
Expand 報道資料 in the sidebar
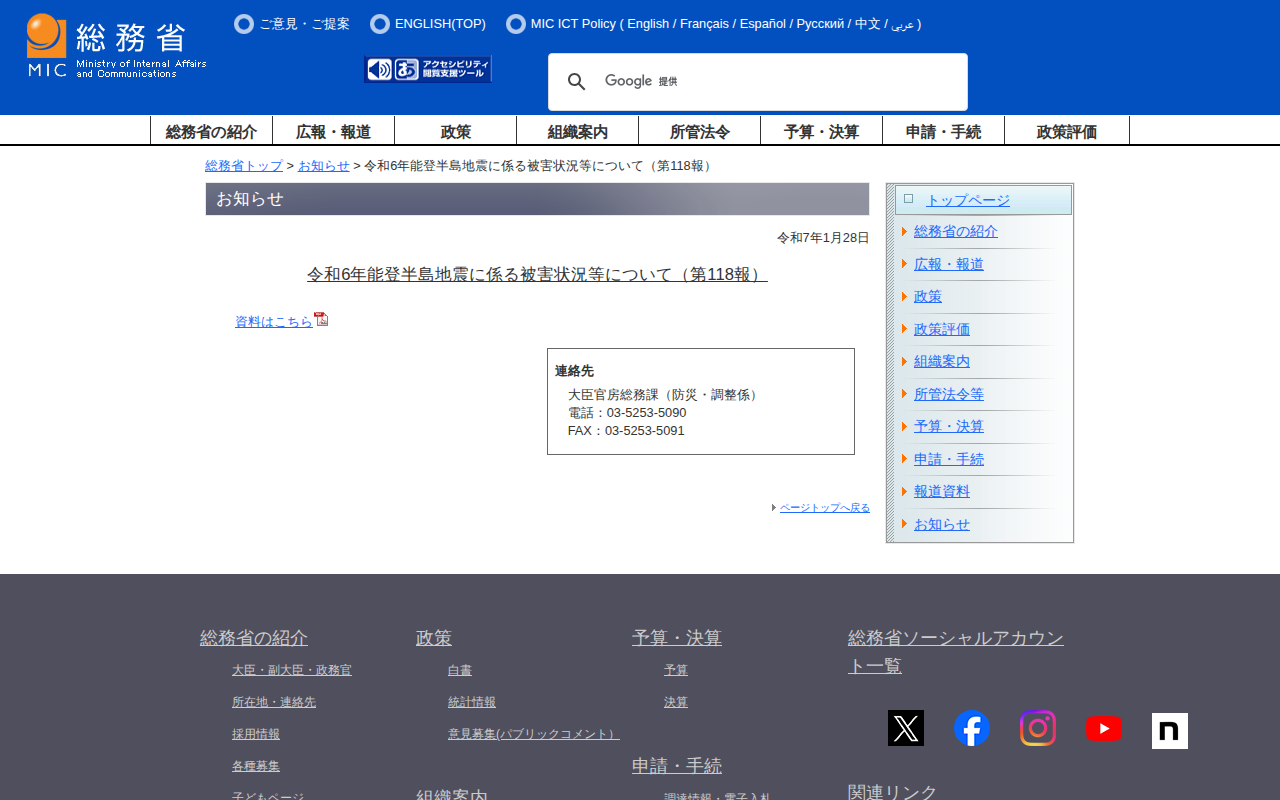tap(941, 492)
